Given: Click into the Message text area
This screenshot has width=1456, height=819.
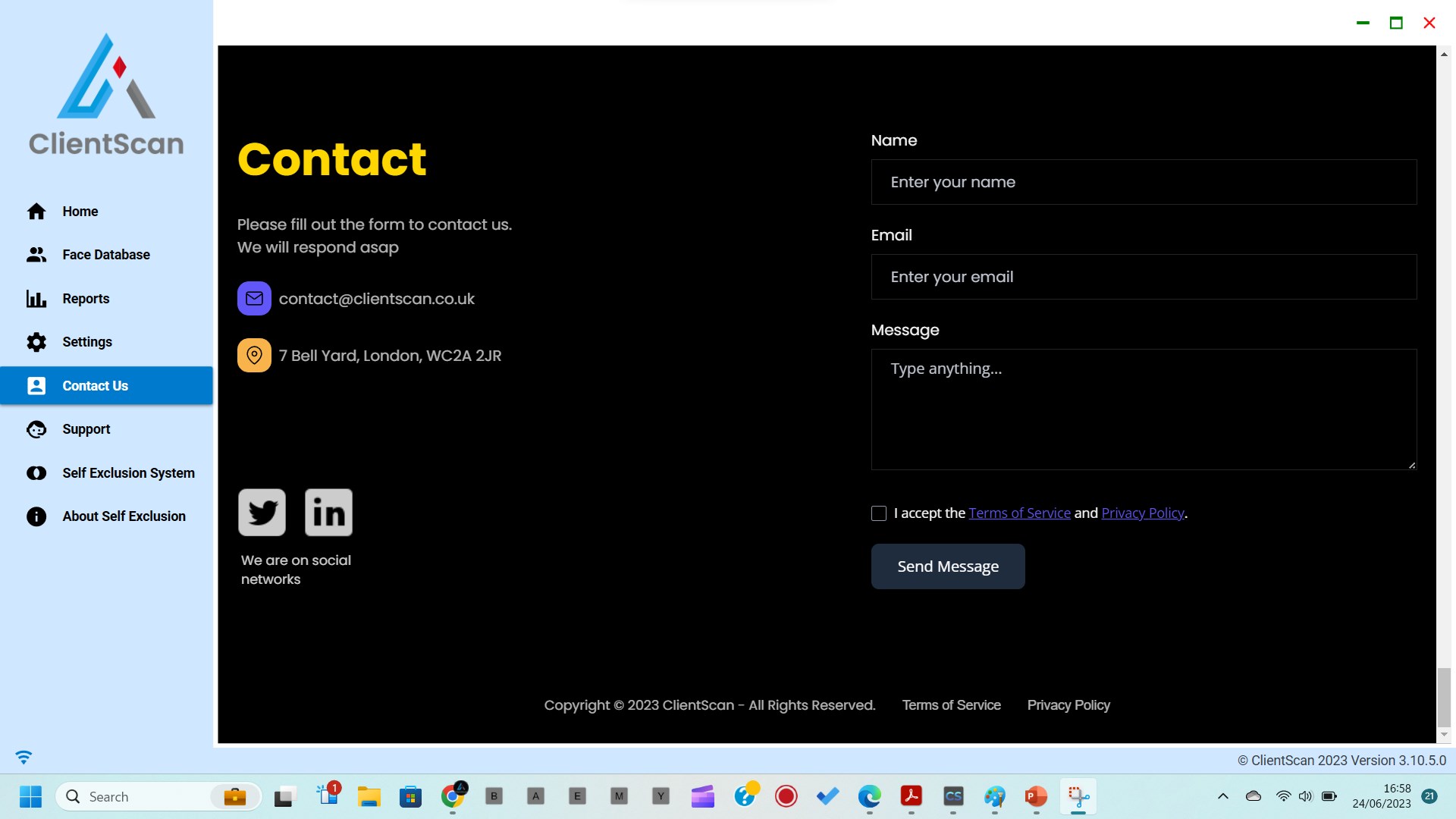Looking at the screenshot, I should click(x=1144, y=409).
